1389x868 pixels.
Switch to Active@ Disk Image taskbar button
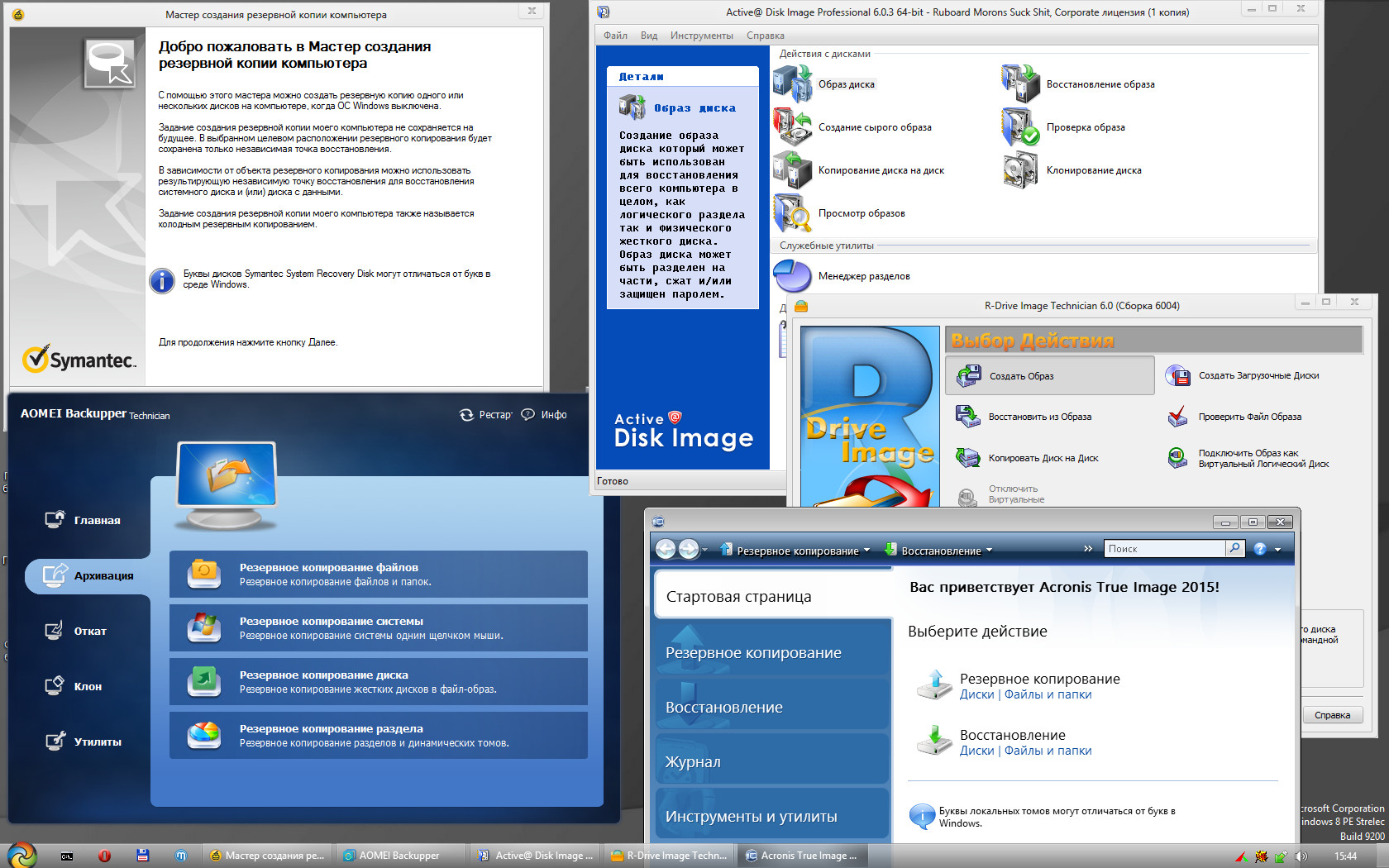coord(536,856)
